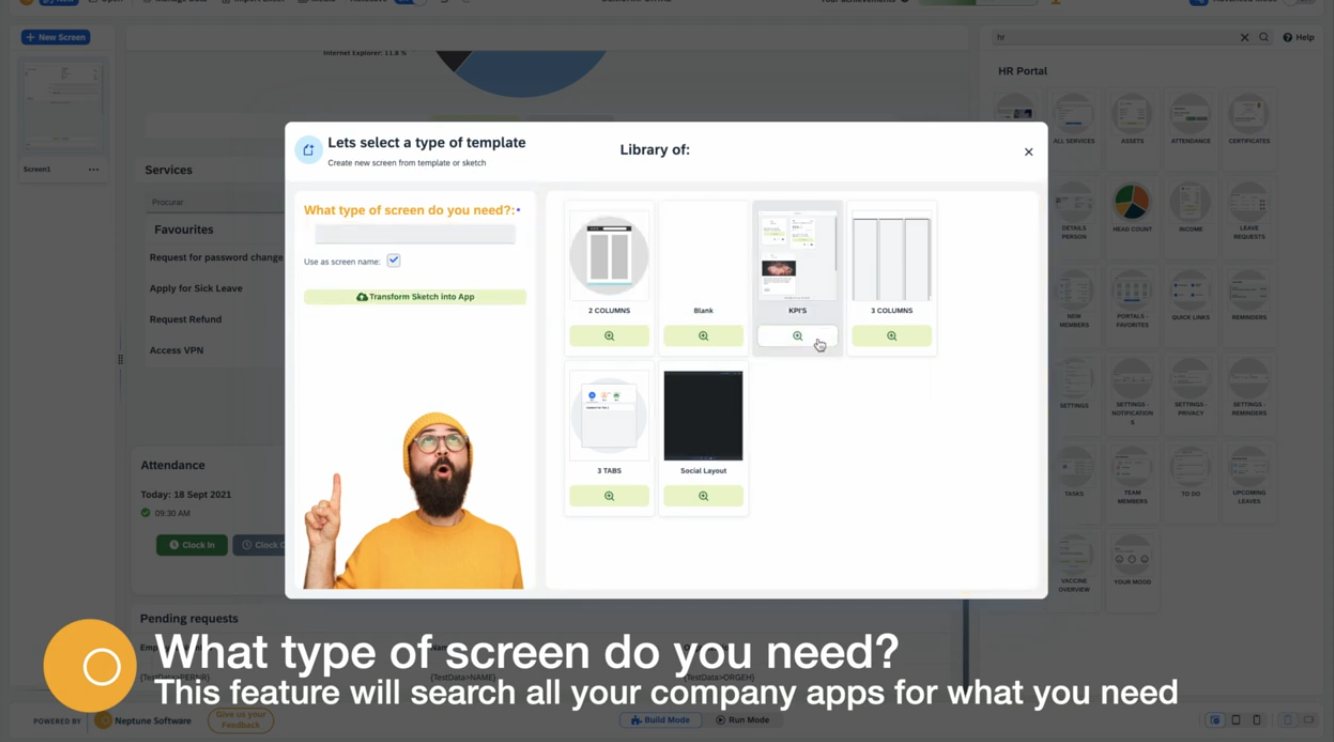Click the Blank template zoom icon
This screenshot has height=742, width=1334.
click(703, 336)
